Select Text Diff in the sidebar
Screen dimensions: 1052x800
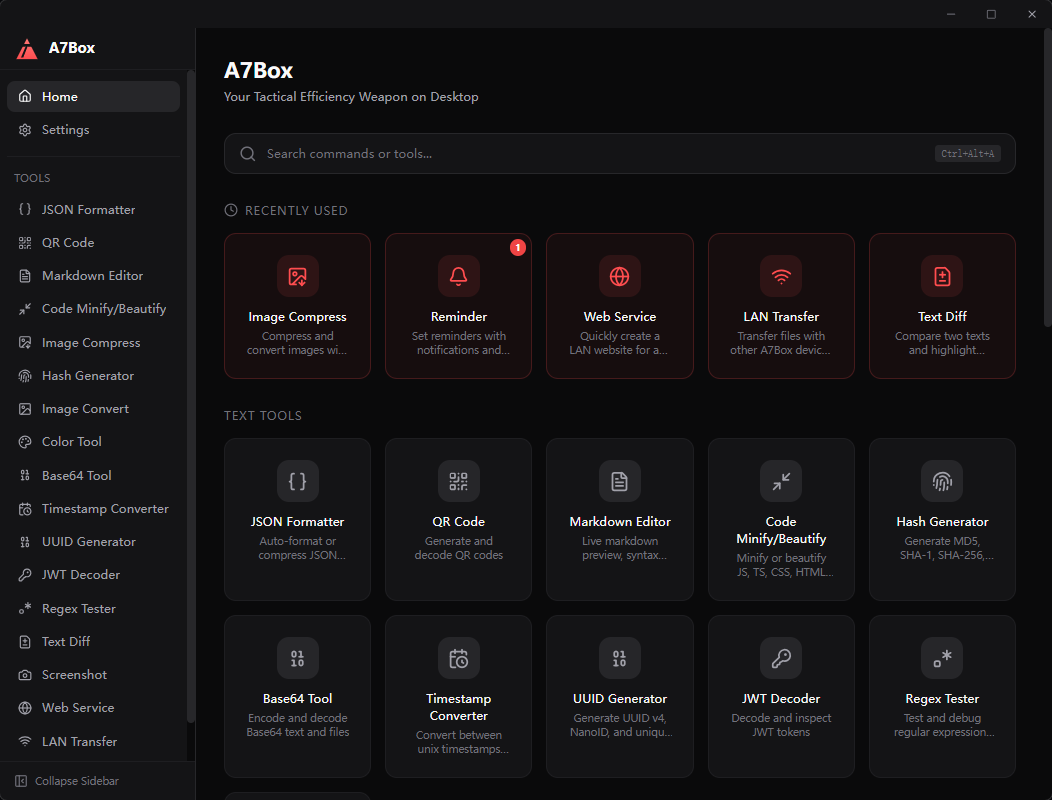click(93, 642)
